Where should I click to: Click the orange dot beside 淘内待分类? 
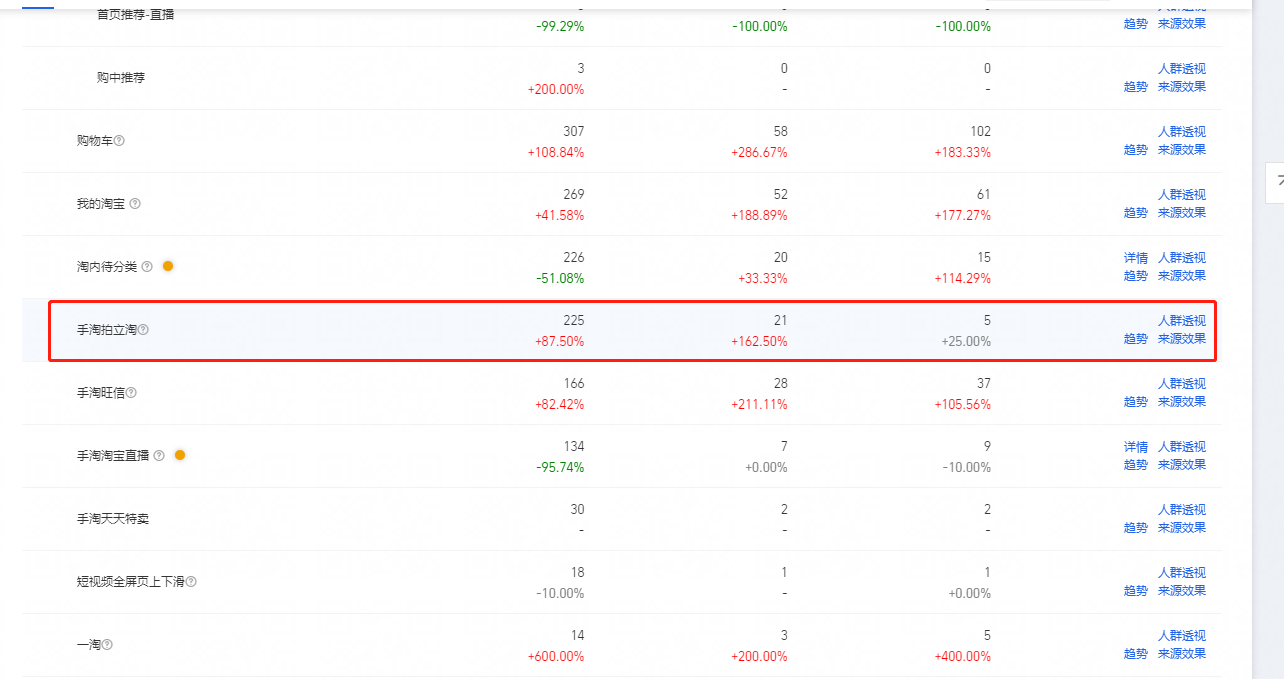coord(168,266)
